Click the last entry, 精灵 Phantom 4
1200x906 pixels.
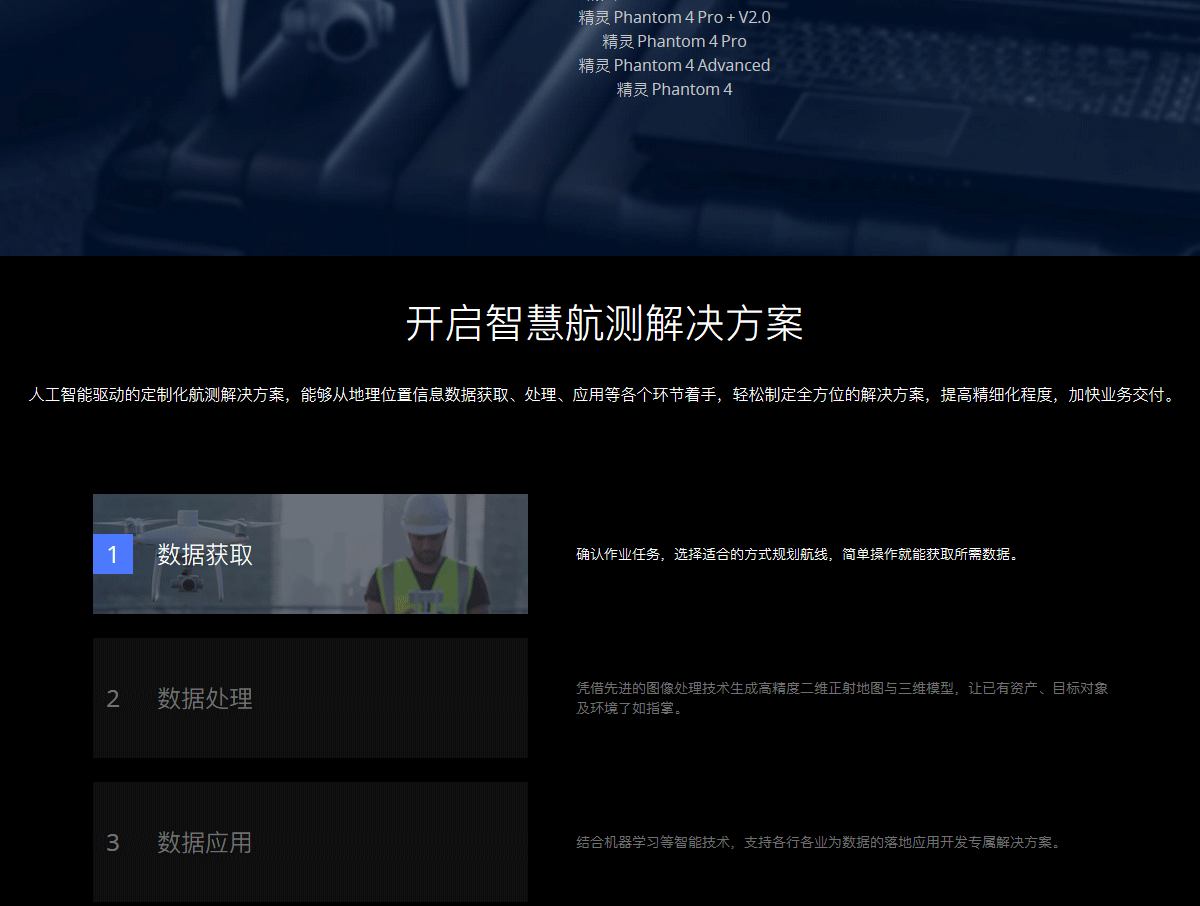coord(674,89)
